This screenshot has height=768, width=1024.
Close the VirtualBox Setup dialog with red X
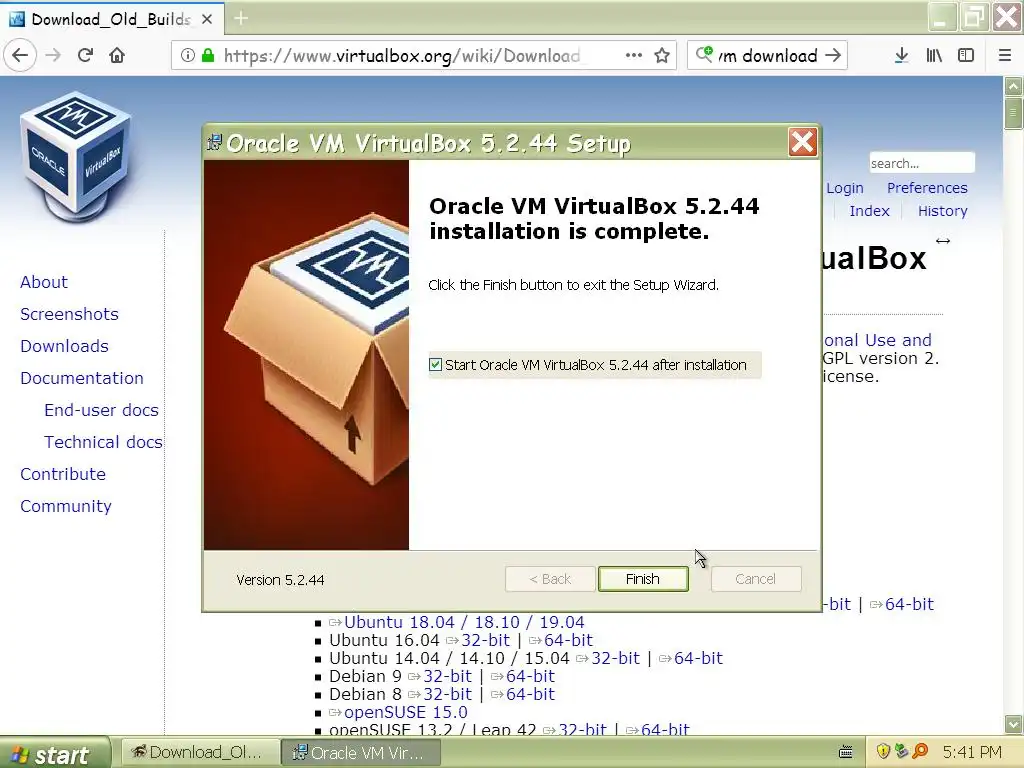click(803, 142)
